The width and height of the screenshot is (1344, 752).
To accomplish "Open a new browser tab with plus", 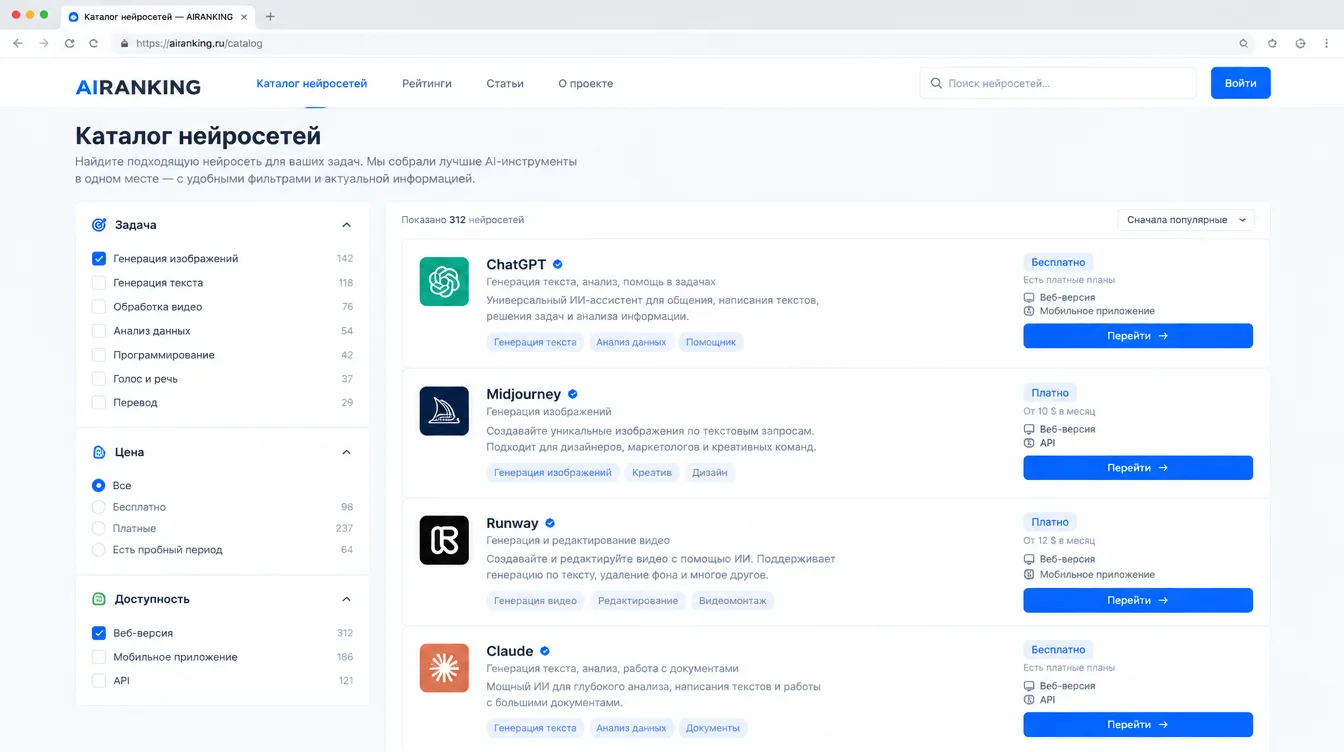I will tap(270, 16).
